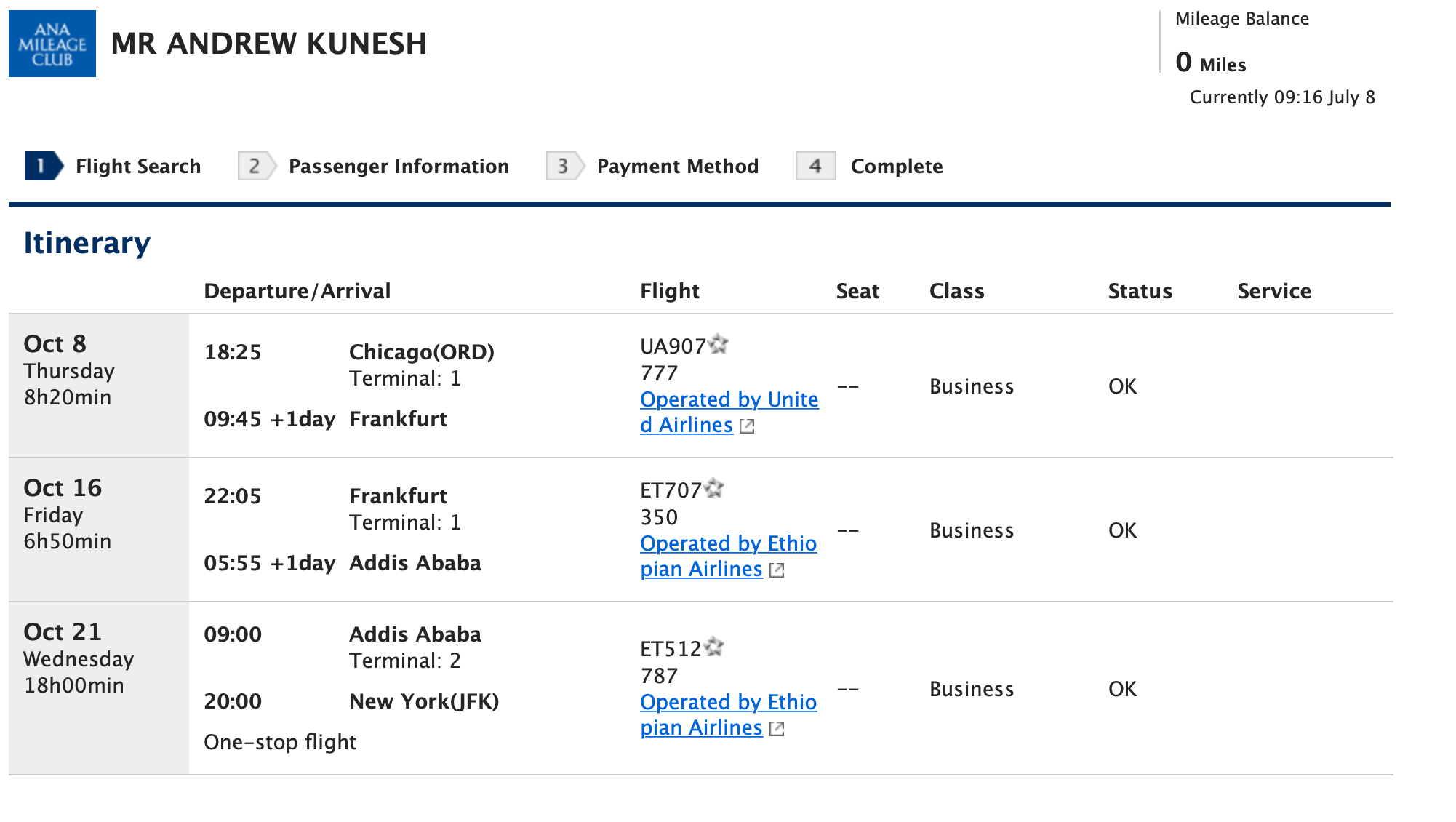The image size is (1456, 822).
Task: Select the Passenger Information step
Action: point(398,166)
